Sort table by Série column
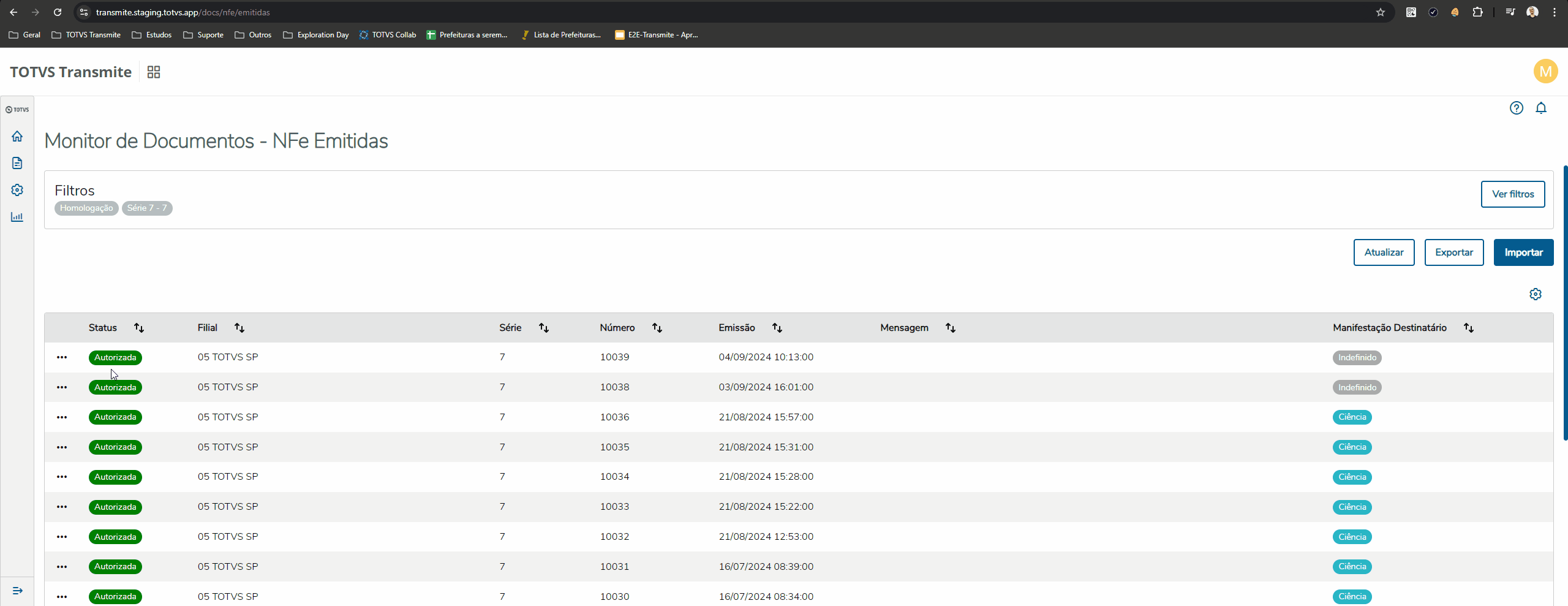Viewport: 1568px width, 606px height. point(544,328)
